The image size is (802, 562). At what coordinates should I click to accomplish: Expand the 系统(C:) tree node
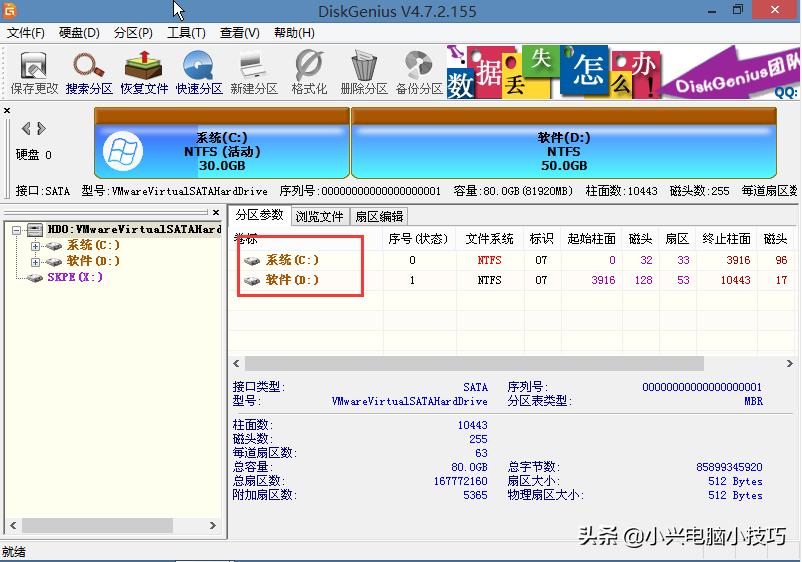pyautogui.click(x=35, y=246)
